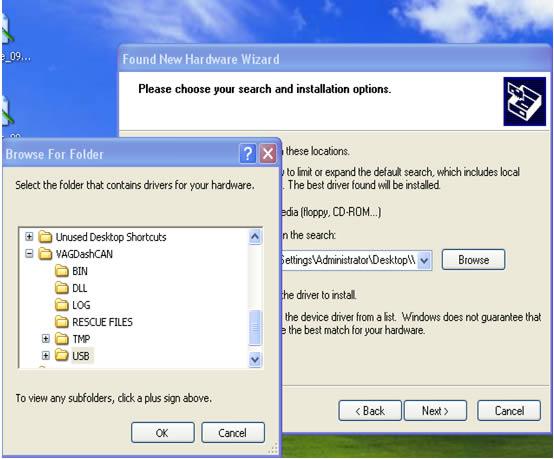Click the Unused Desktop Shortcuts folder icon

[x=45, y=237]
